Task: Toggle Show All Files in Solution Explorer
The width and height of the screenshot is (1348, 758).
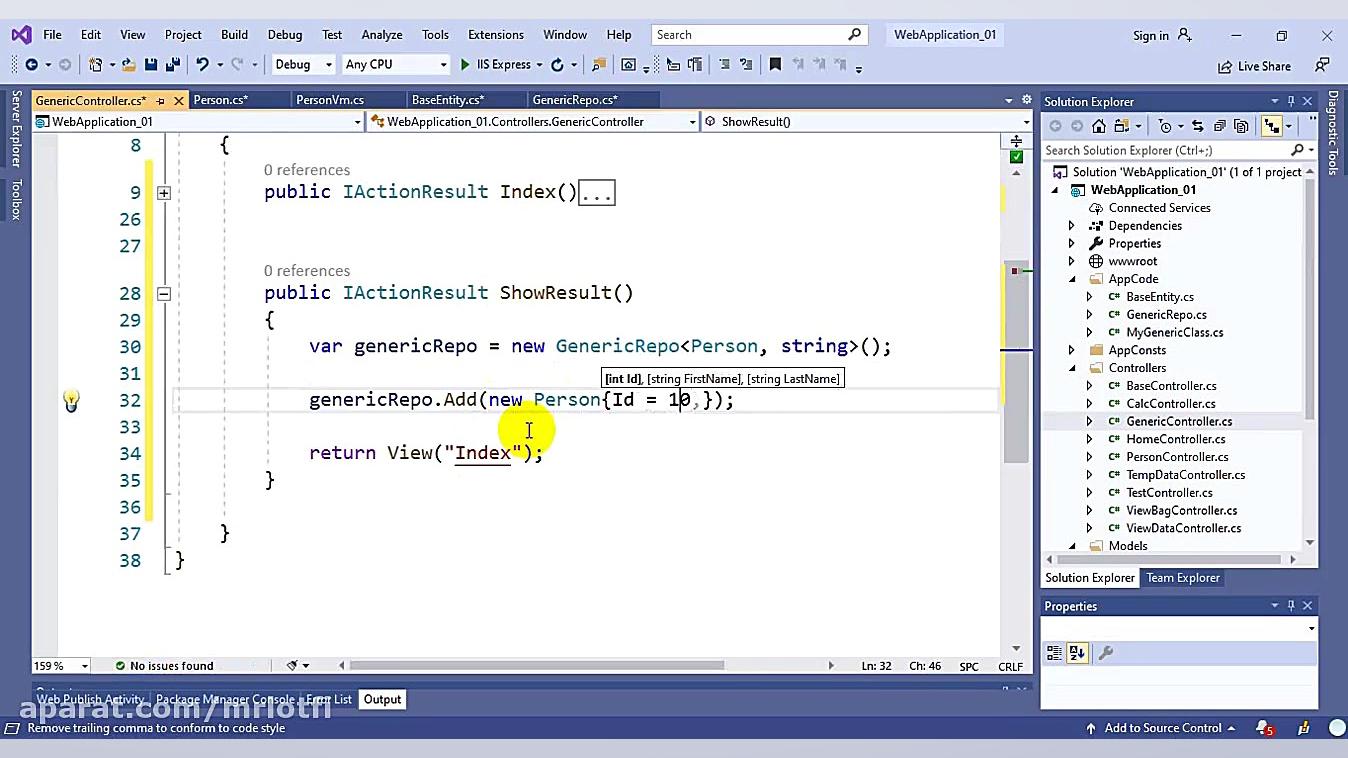Action: point(1242,126)
